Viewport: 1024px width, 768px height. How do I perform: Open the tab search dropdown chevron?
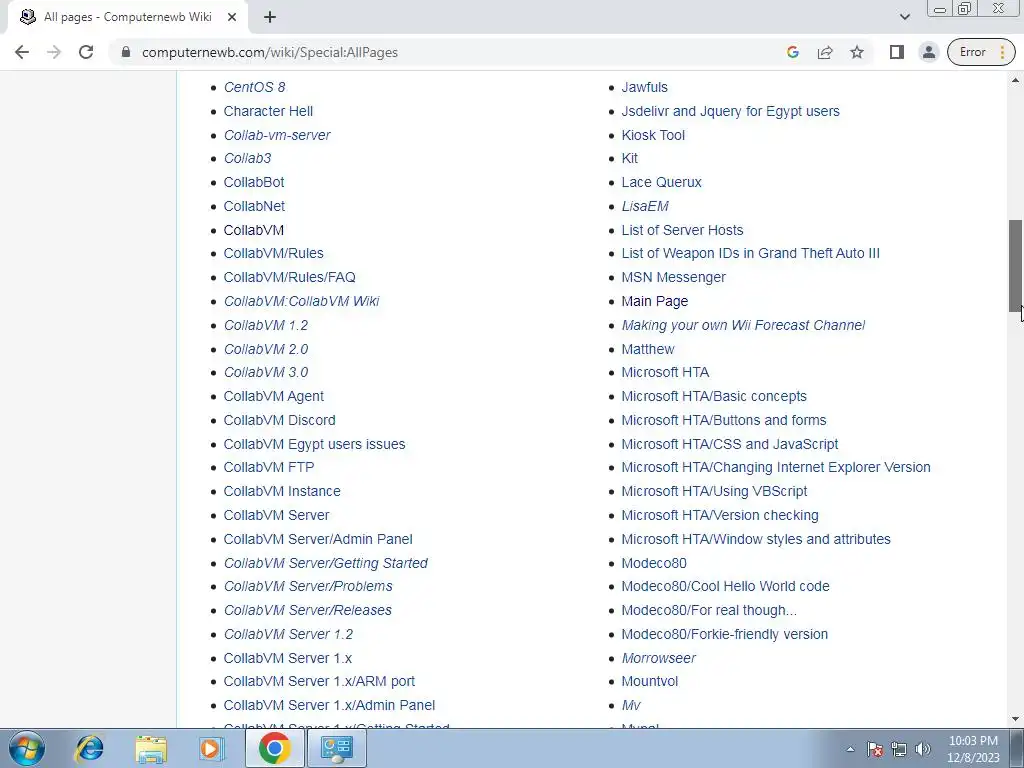click(904, 17)
